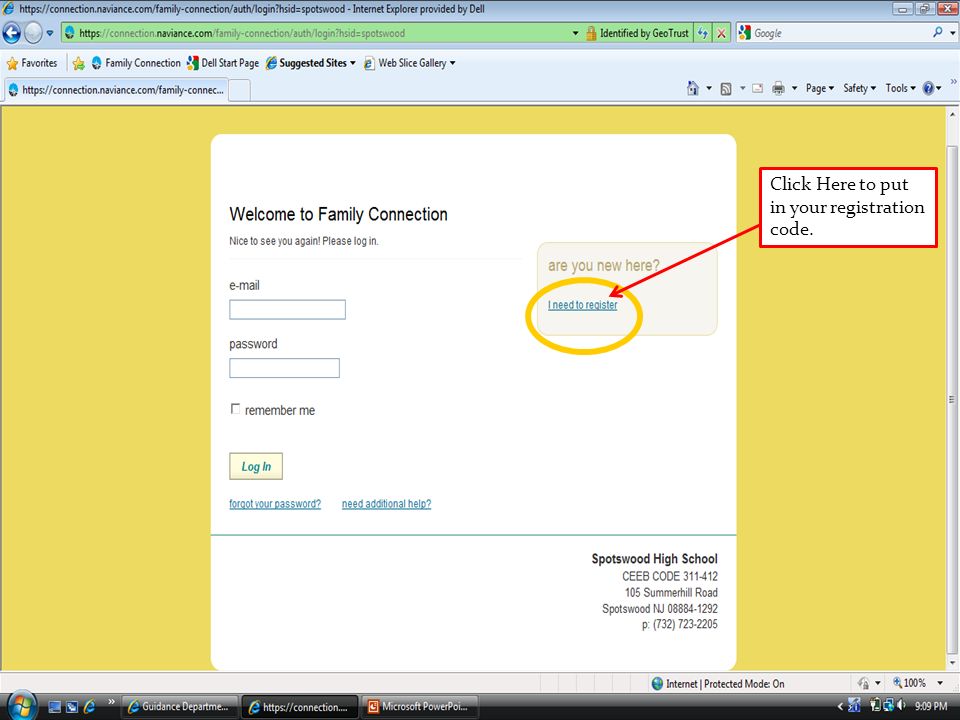The width and height of the screenshot is (960, 720).
Task: Click Add to Favorites Bar star icon
Action: pos(78,63)
